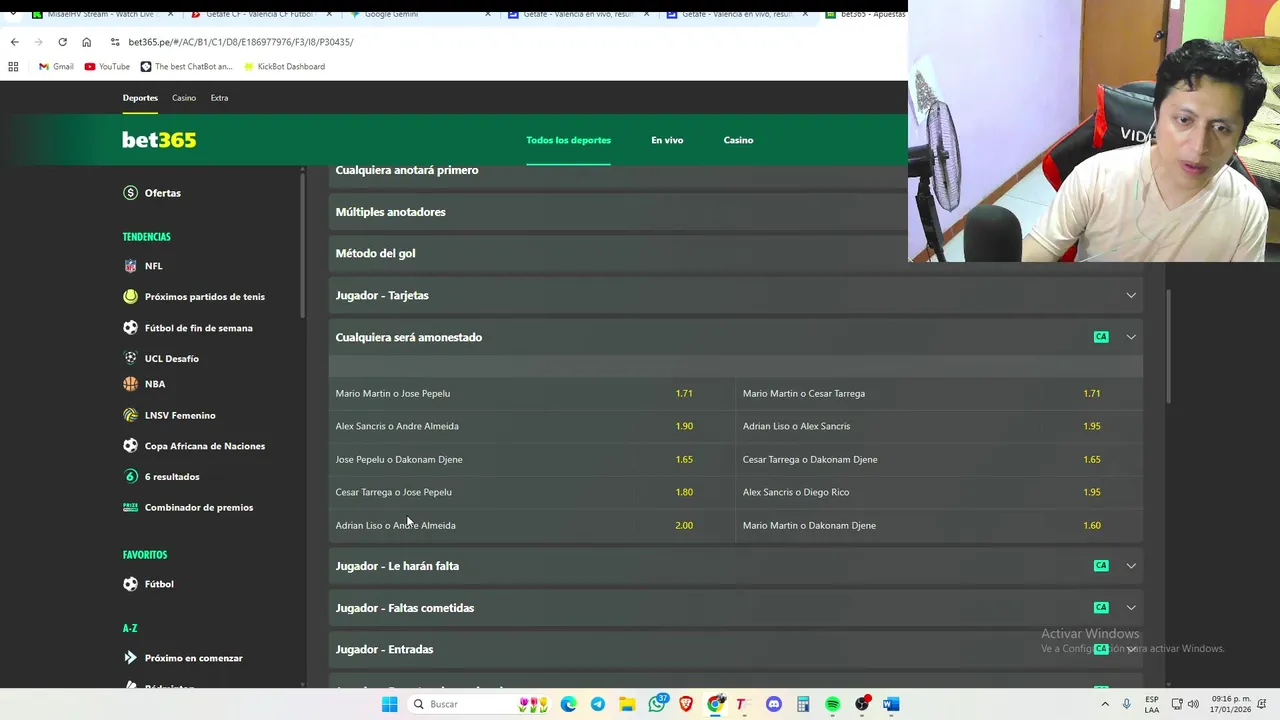Screen dimensions: 1280x720
Task: Open the Gmail bookmark
Action: tap(56, 67)
